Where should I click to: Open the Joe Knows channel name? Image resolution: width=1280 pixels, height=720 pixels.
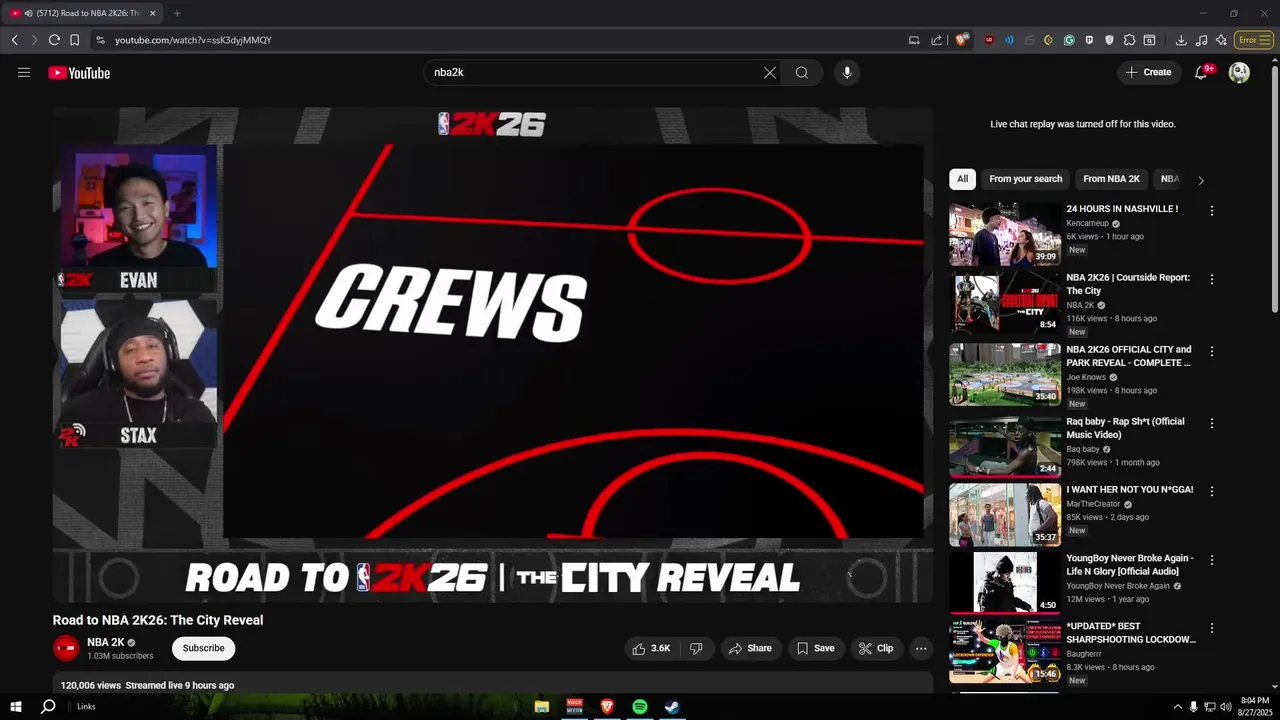[1086, 377]
